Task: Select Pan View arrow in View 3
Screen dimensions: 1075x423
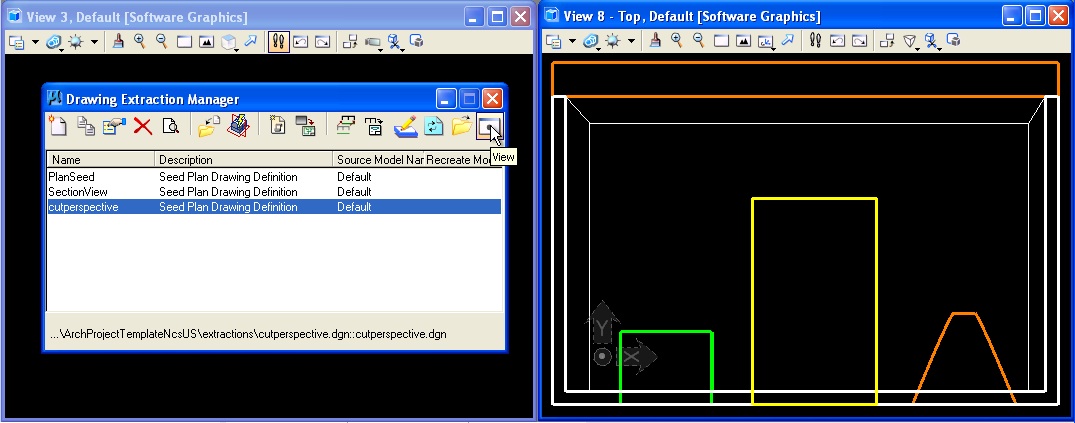Action: [x=250, y=41]
